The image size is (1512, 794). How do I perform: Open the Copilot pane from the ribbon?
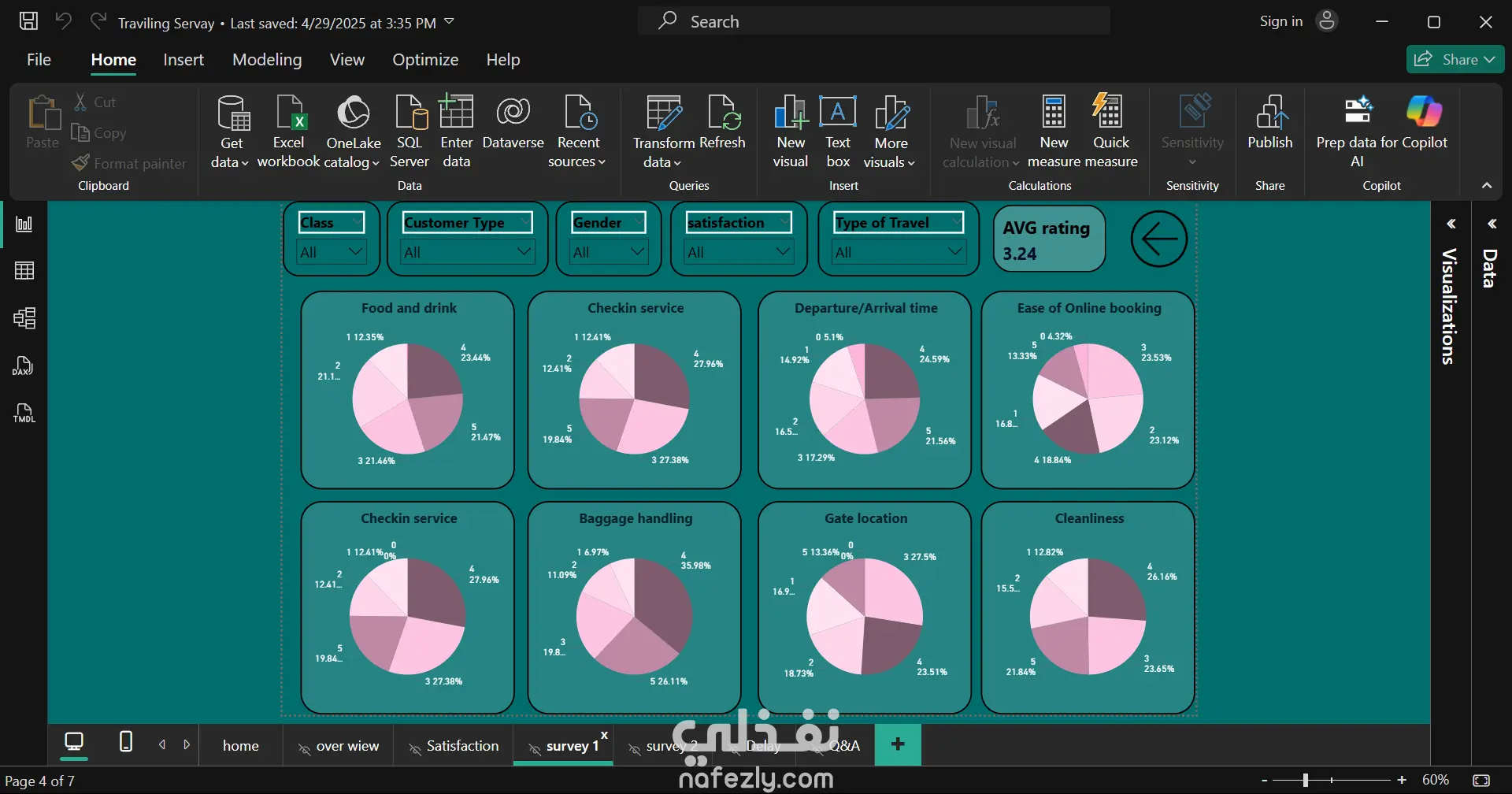pyautogui.click(x=1424, y=123)
